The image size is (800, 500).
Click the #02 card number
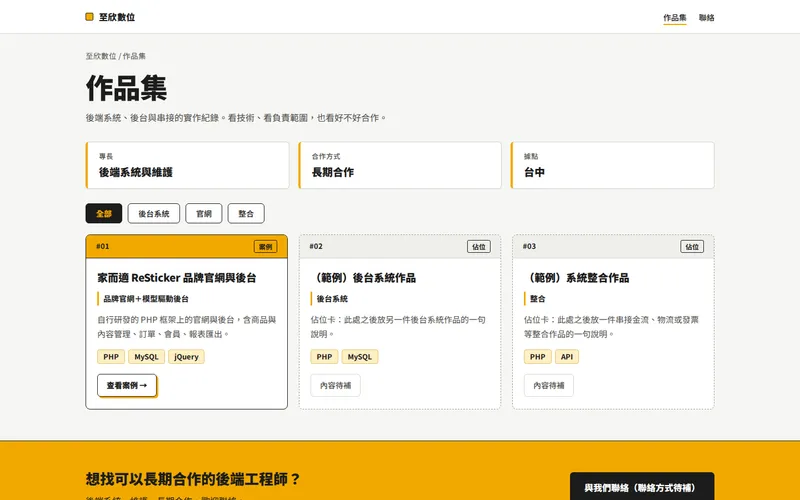[316, 246]
